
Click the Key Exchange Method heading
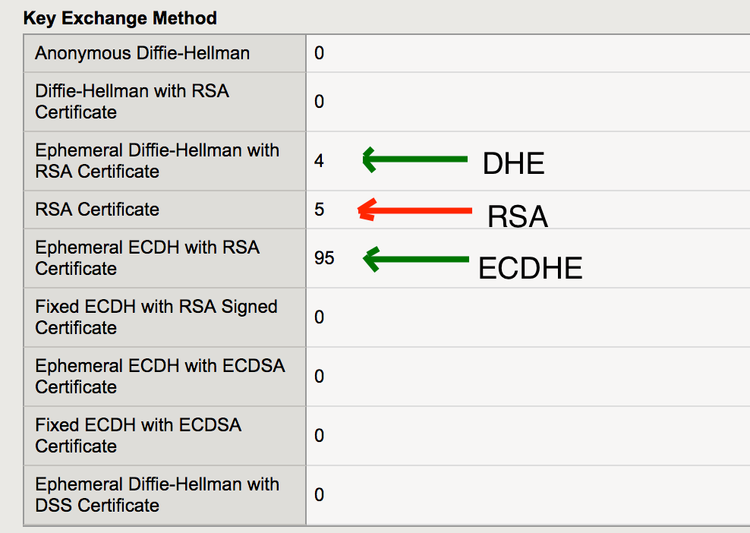click(120, 18)
